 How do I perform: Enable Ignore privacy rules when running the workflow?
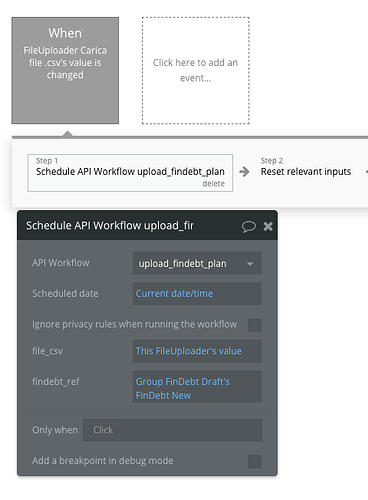click(255, 325)
